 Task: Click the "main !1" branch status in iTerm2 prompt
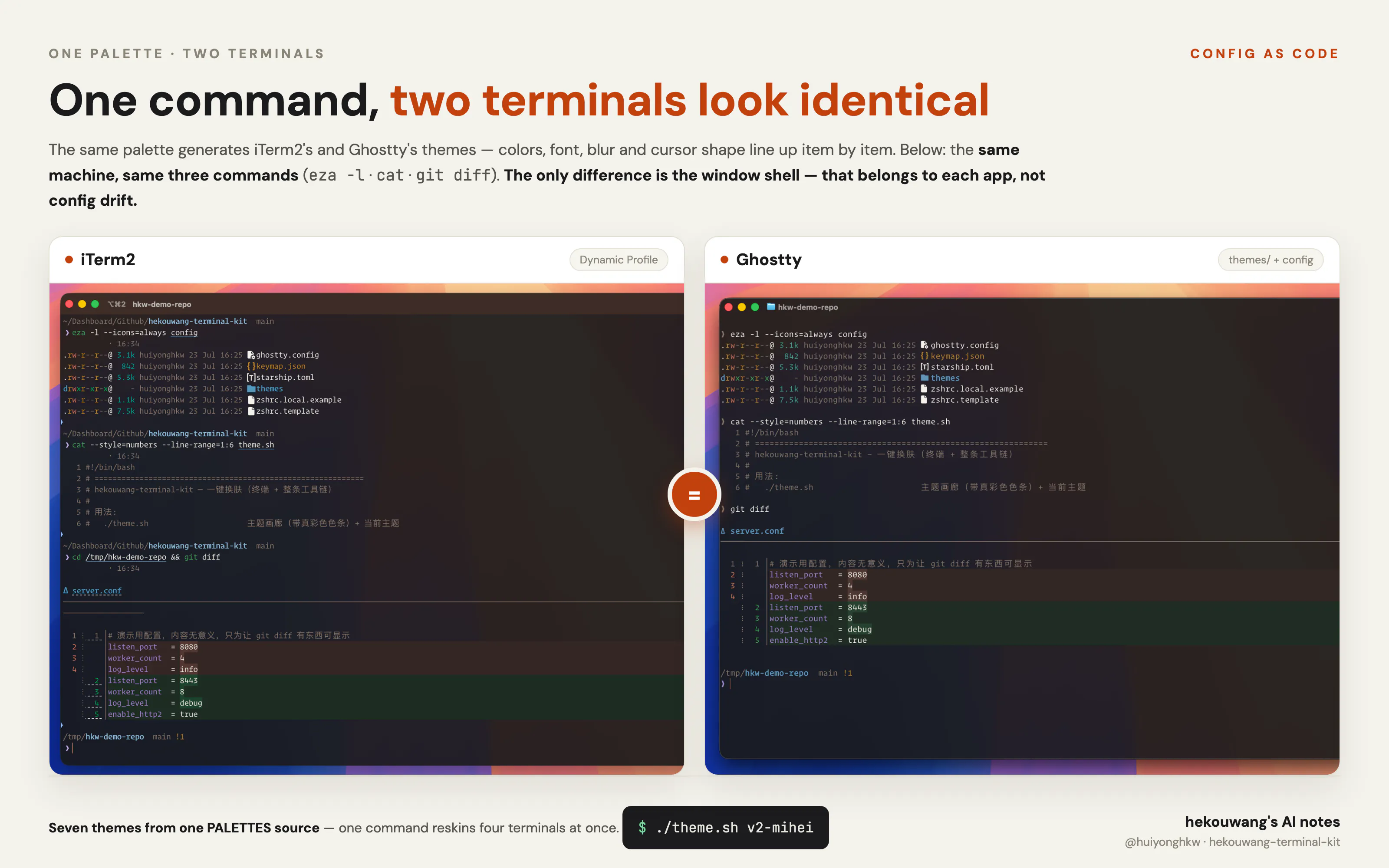point(168,736)
